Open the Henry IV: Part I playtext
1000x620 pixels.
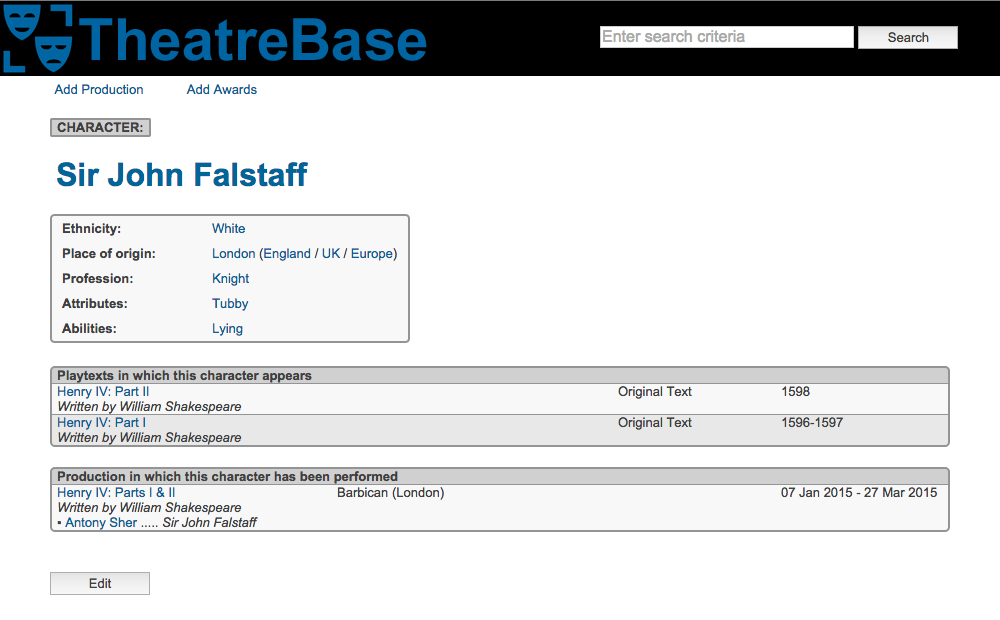[x=101, y=423]
